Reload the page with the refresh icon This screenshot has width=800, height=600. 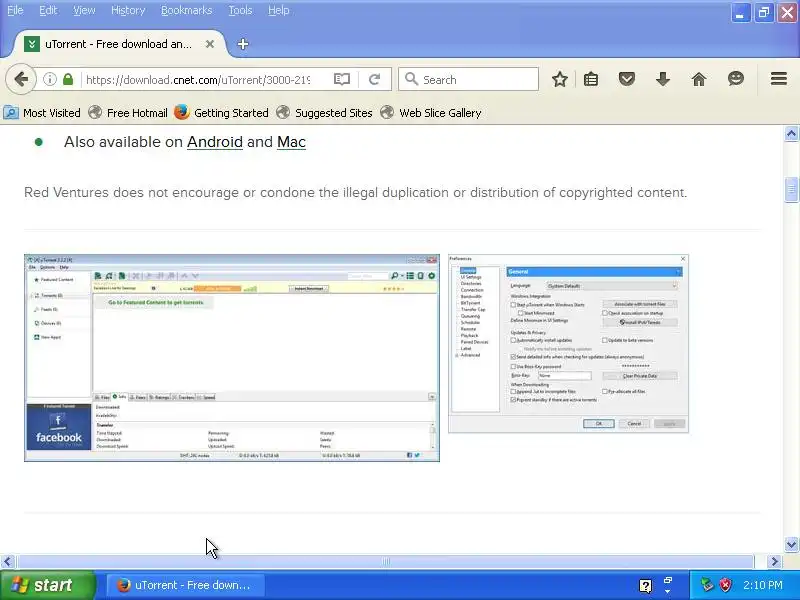(374, 79)
